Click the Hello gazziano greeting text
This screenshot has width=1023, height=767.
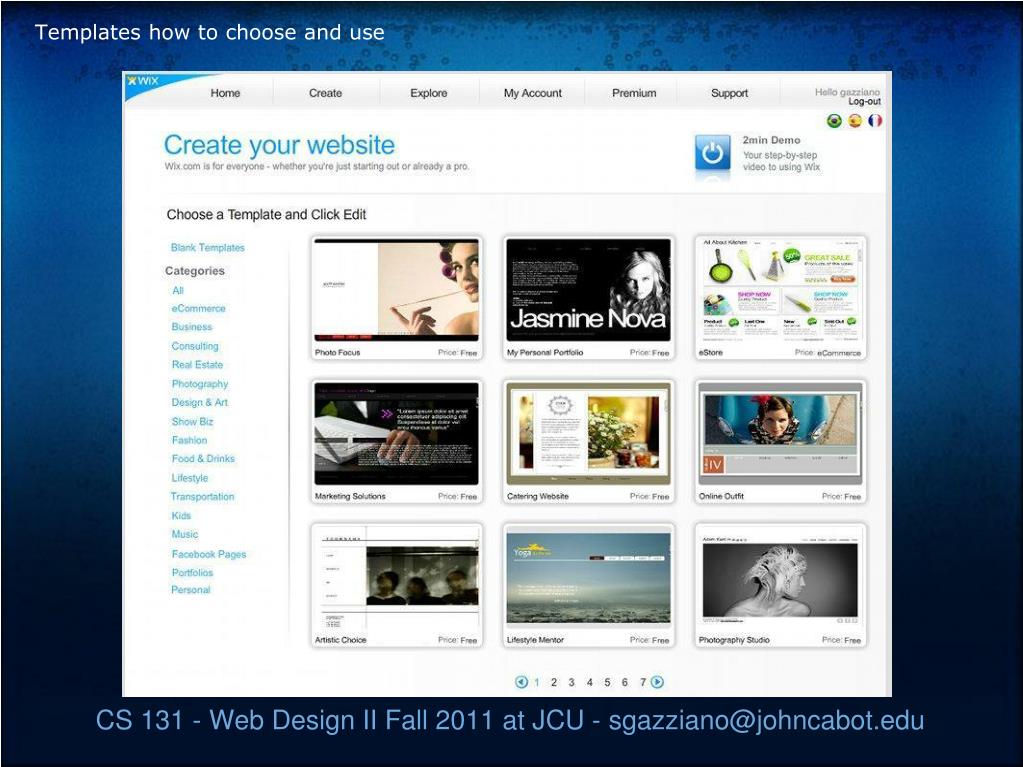click(847, 92)
